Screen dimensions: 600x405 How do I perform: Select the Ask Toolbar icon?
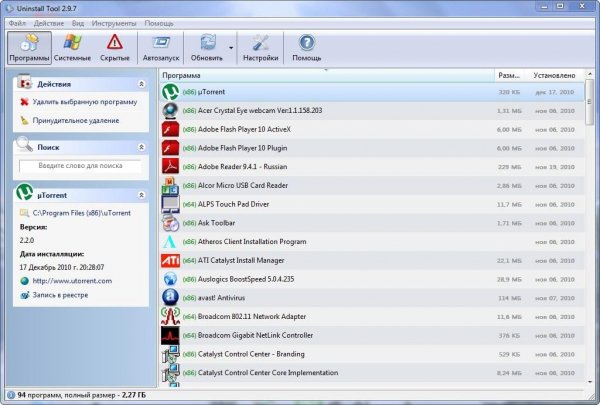[170, 223]
